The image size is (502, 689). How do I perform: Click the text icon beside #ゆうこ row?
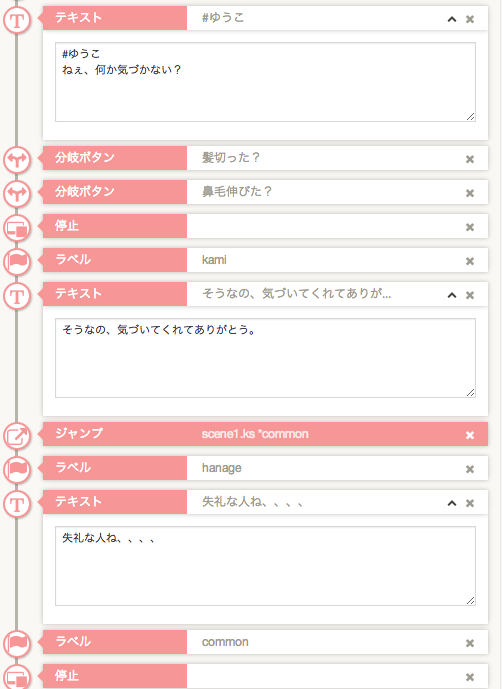click(x=17, y=20)
